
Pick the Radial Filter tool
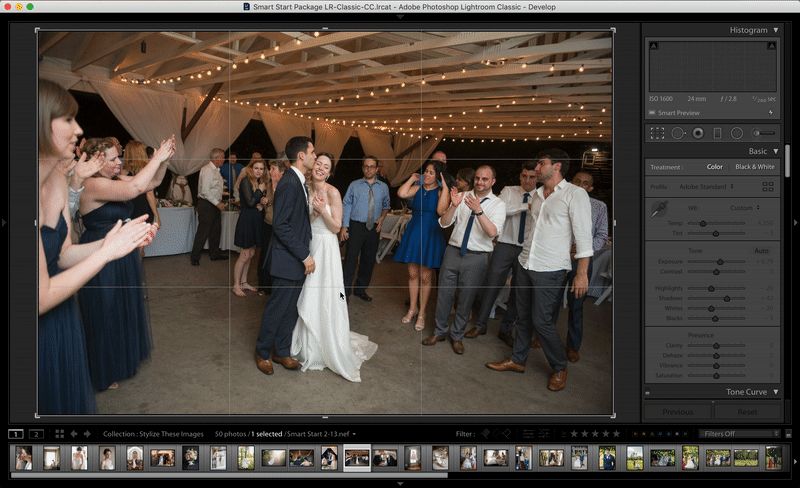pyautogui.click(x=737, y=133)
